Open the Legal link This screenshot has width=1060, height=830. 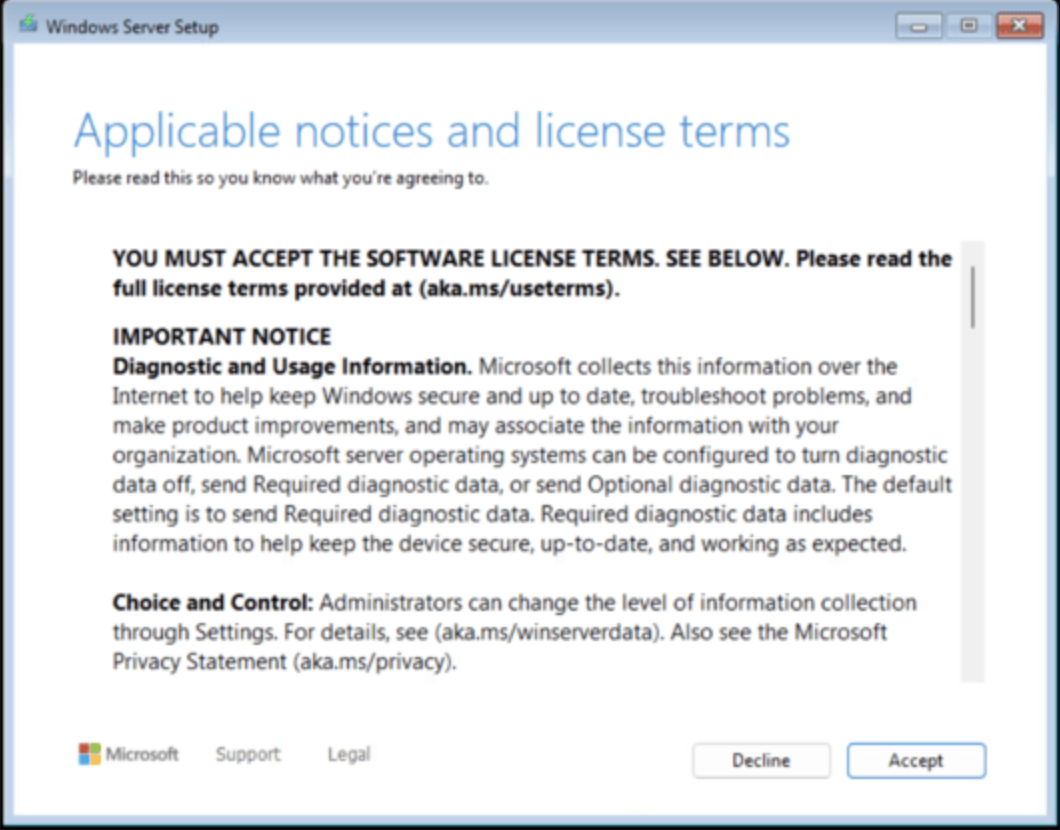pyautogui.click(x=349, y=754)
